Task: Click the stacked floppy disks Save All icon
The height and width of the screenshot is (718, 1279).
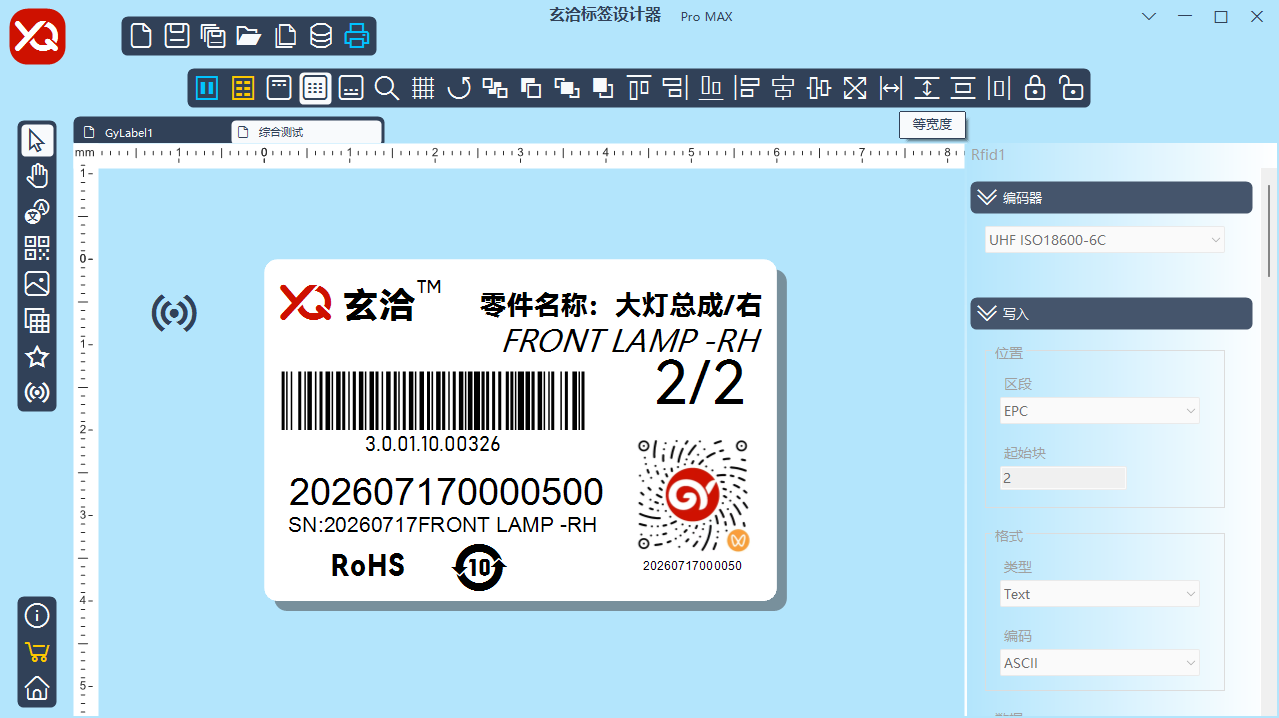Action: [x=213, y=36]
